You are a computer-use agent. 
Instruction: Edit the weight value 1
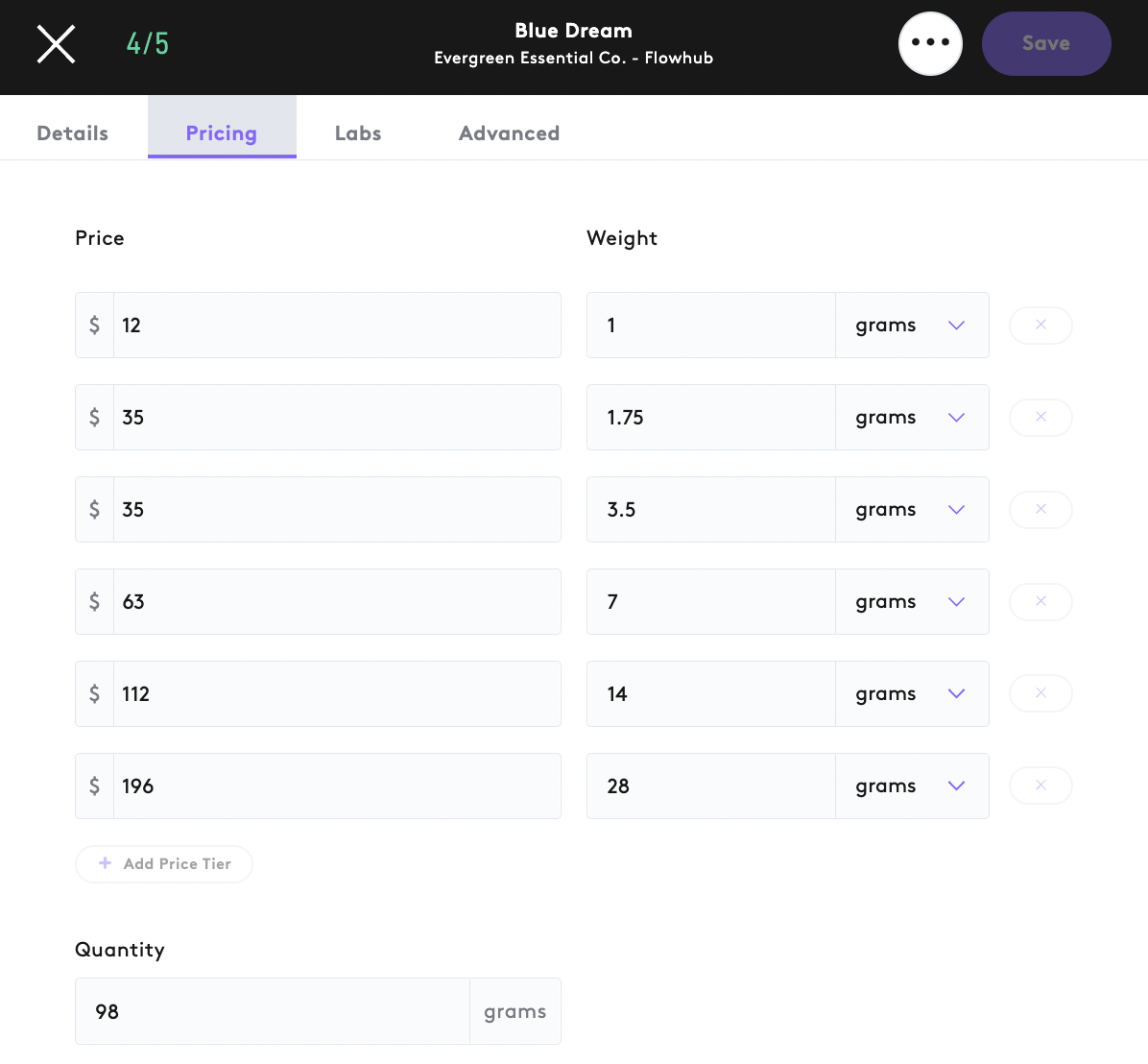(711, 326)
